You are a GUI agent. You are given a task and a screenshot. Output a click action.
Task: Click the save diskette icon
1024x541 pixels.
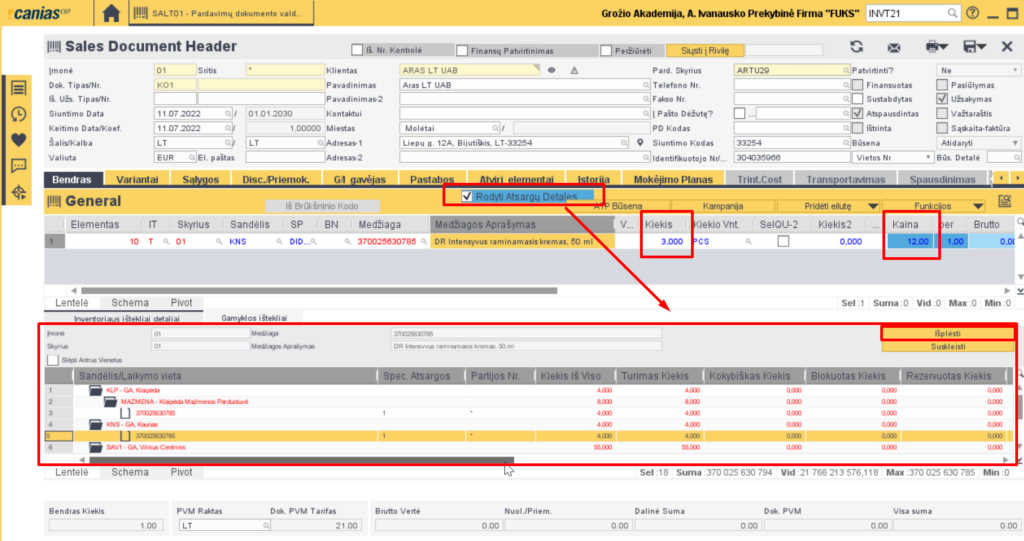pyautogui.click(x=969, y=47)
